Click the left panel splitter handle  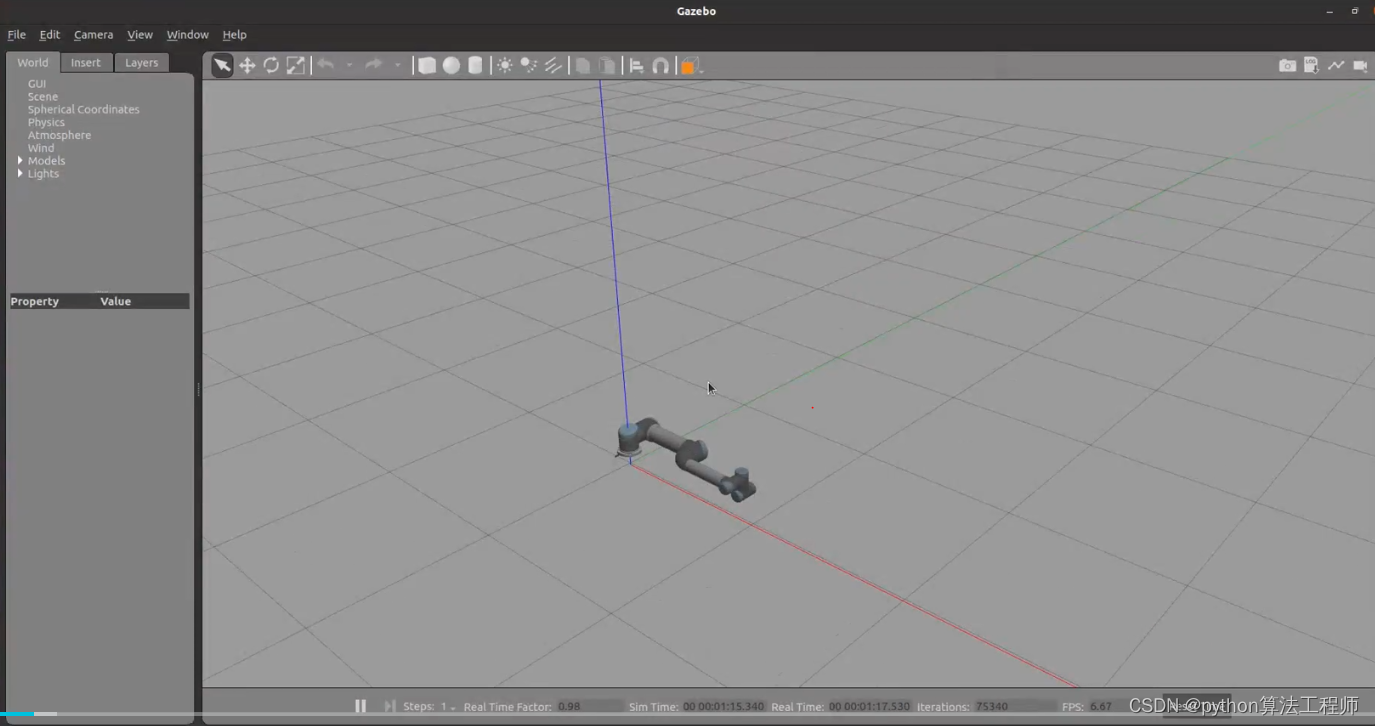tap(198, 389)
